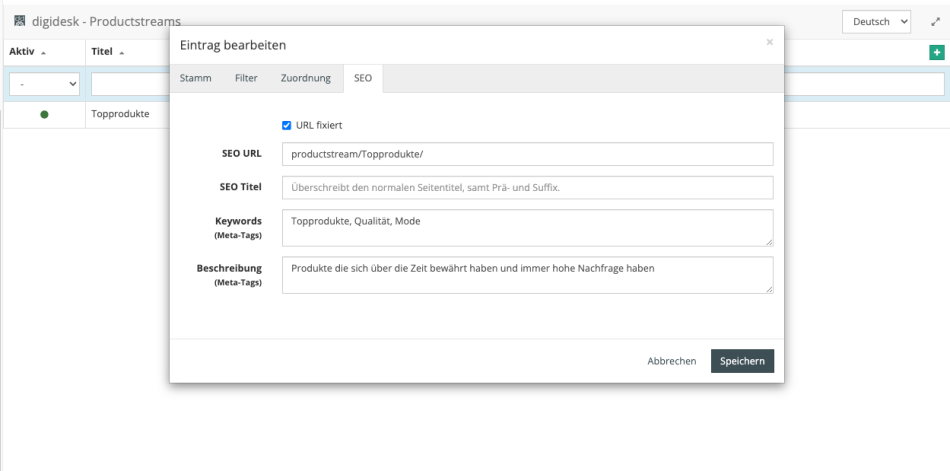
Task: Click the digidesk Productstreams module icon
Action: point(19,21)
